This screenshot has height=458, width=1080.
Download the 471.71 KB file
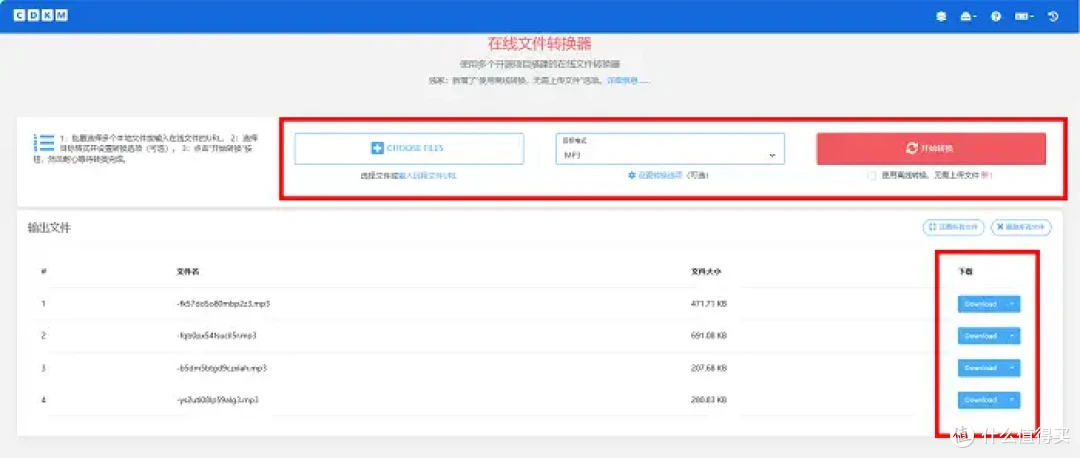click(x=981, y=304)
